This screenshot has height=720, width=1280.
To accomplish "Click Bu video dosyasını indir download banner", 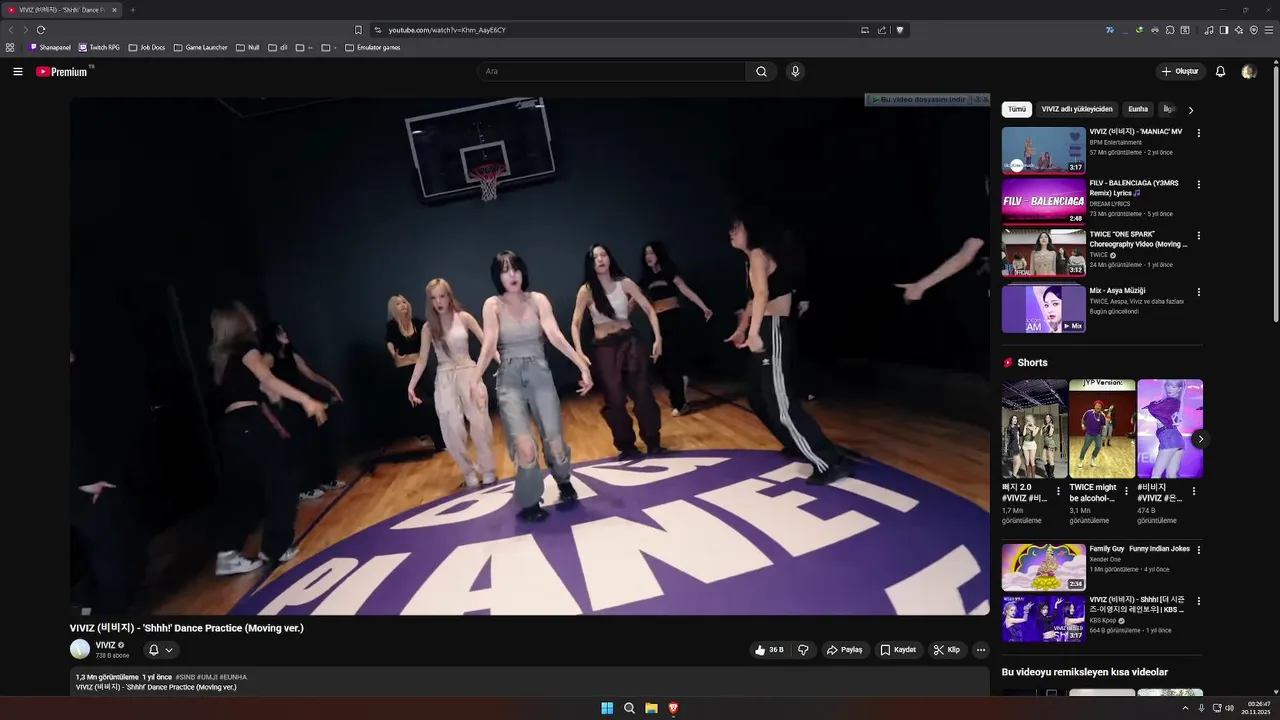I will pyautogui.click(x=920, y=100).
